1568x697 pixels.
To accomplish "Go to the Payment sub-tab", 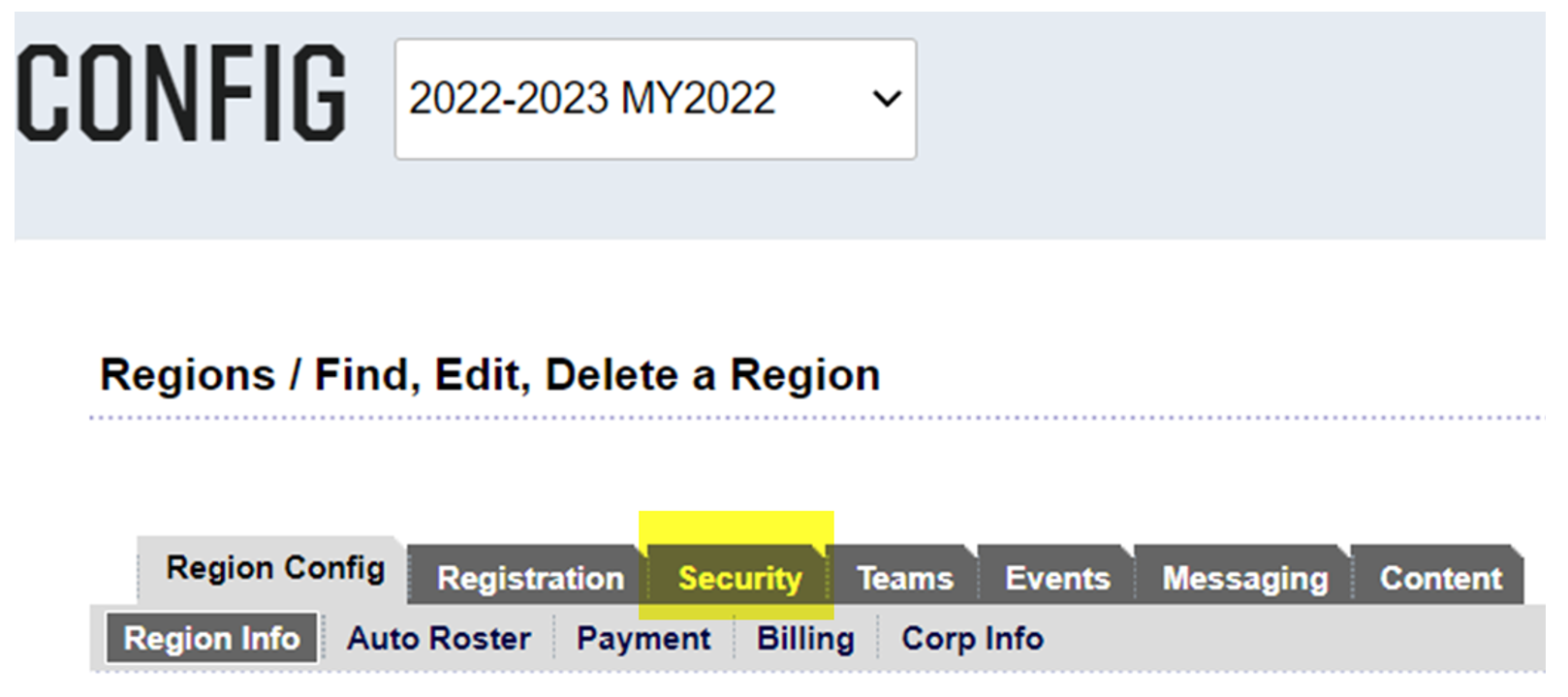I will tap(643, 639).
